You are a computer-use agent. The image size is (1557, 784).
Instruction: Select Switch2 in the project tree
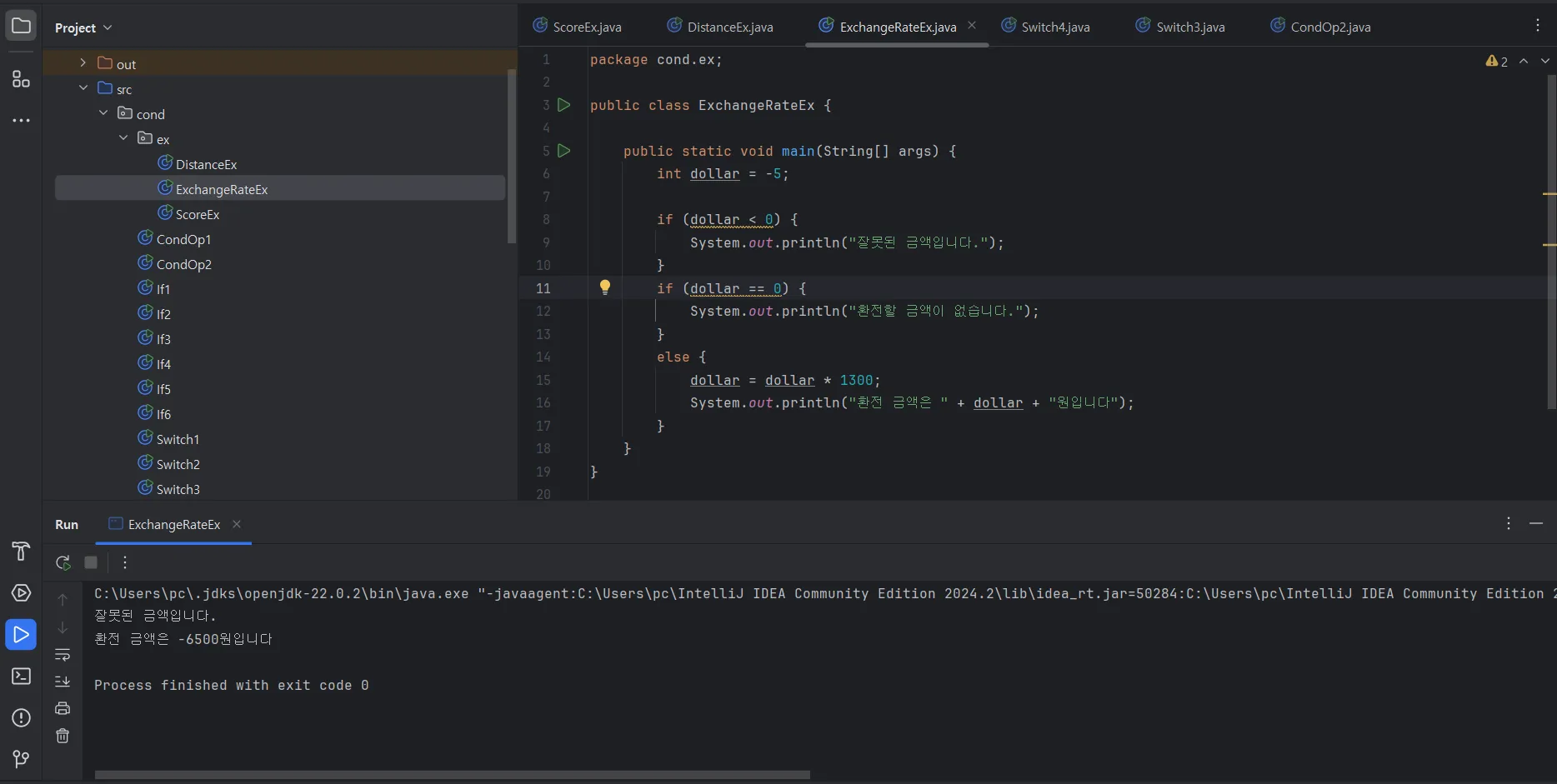coord(178,464)
